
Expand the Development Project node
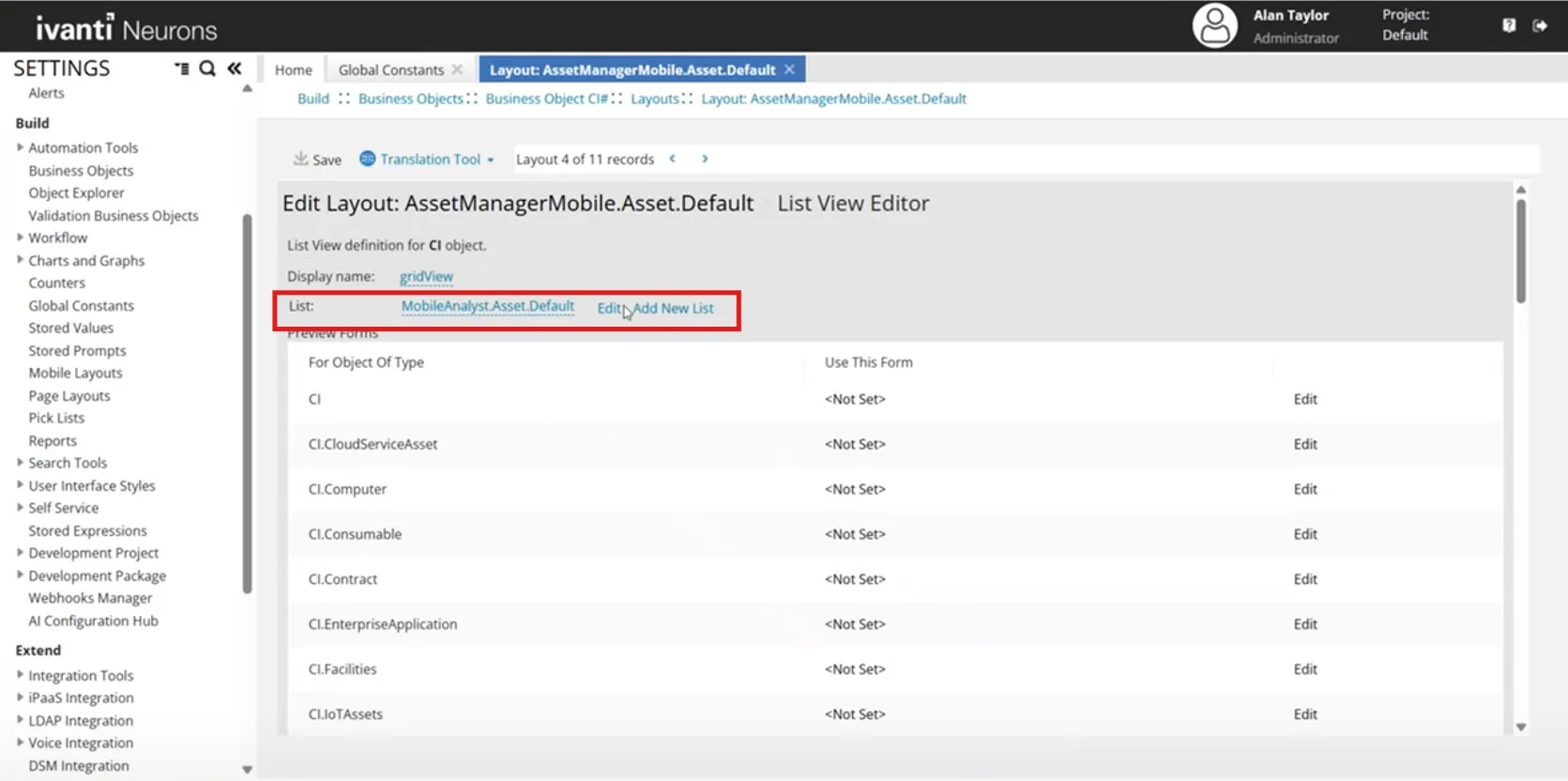pos(20,553)
